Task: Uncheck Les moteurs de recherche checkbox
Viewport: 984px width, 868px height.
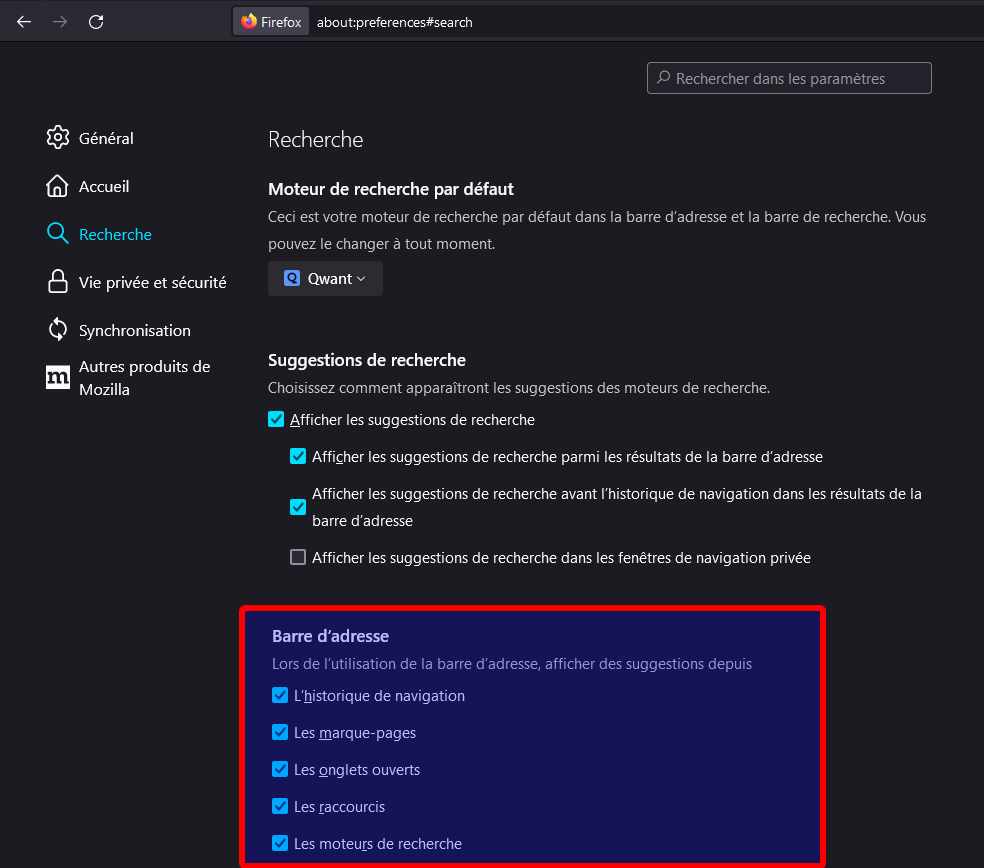Action: click(x=280, y=844)
